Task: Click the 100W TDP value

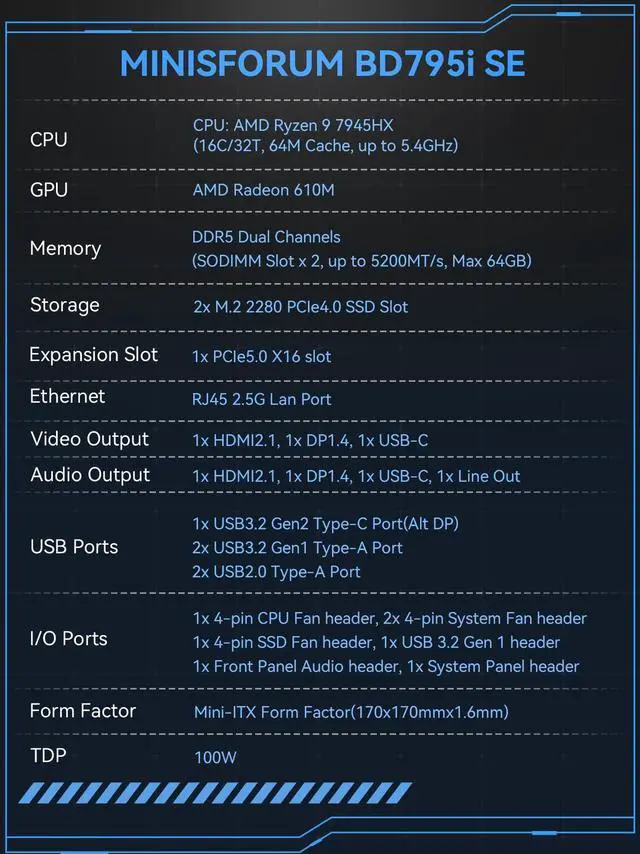Action: 215,757
